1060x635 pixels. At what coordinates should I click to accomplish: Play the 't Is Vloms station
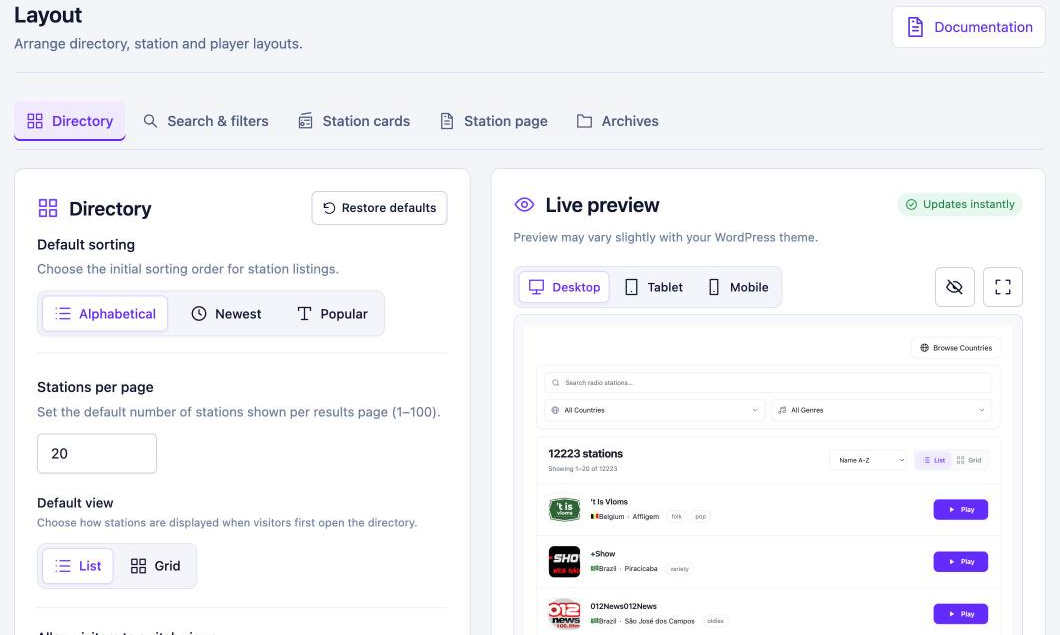961,509
